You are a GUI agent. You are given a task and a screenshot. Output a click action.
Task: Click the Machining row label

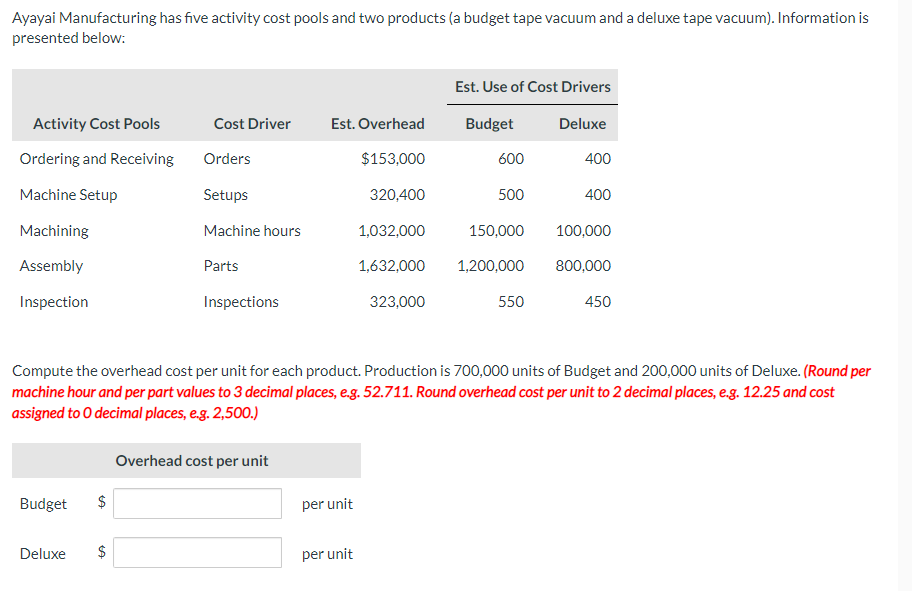[54, 230]
